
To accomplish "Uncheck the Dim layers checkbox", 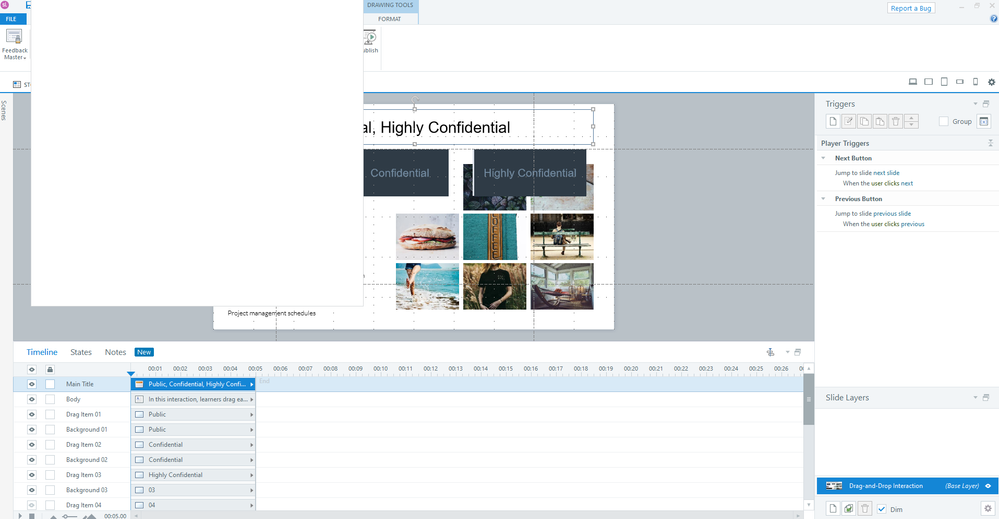I will coord(881,509).
